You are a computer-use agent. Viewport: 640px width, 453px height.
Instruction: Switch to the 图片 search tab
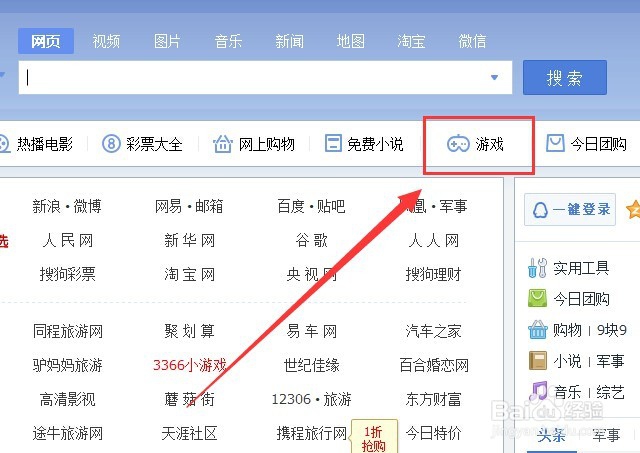pyautogui.click(x=167, y=41)
